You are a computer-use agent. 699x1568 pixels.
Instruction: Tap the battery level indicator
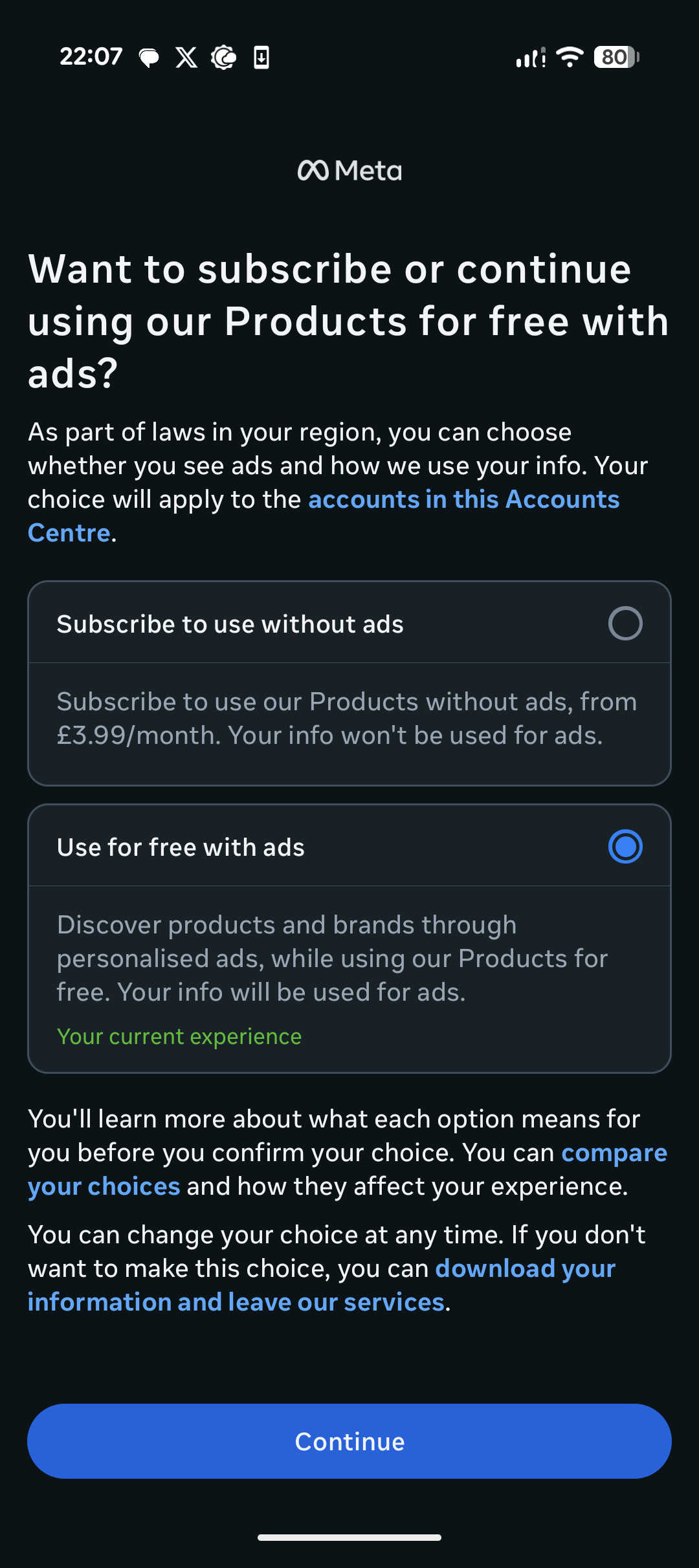click(616, 57)
